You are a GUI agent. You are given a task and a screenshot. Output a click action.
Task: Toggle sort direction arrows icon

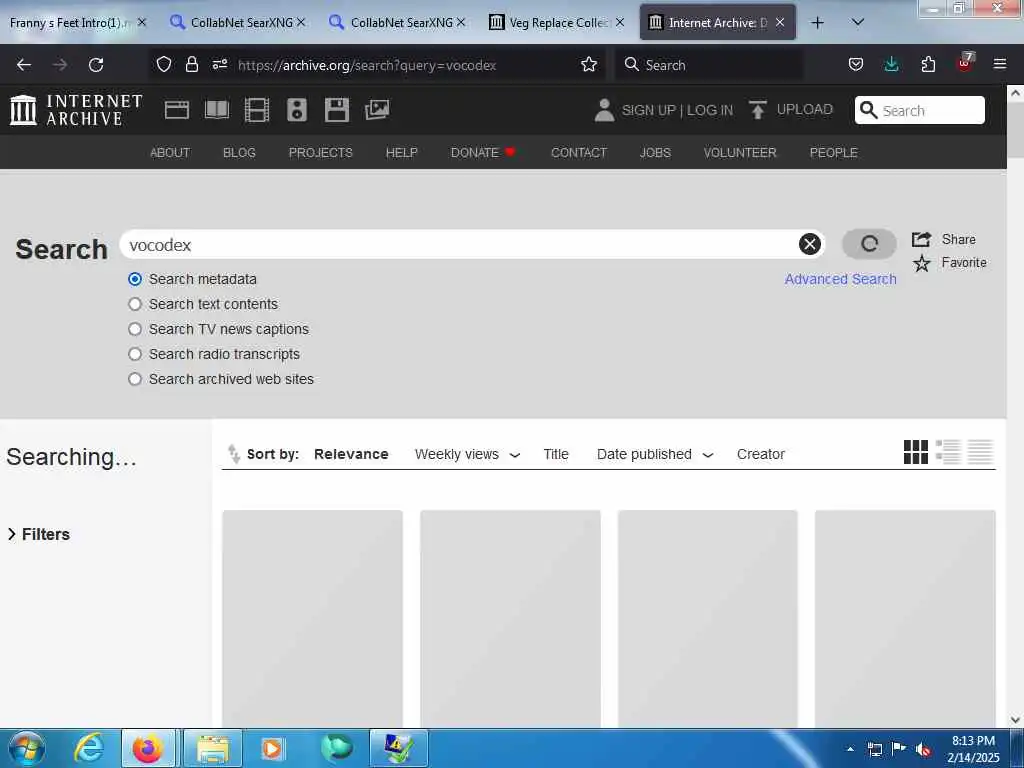233,453
